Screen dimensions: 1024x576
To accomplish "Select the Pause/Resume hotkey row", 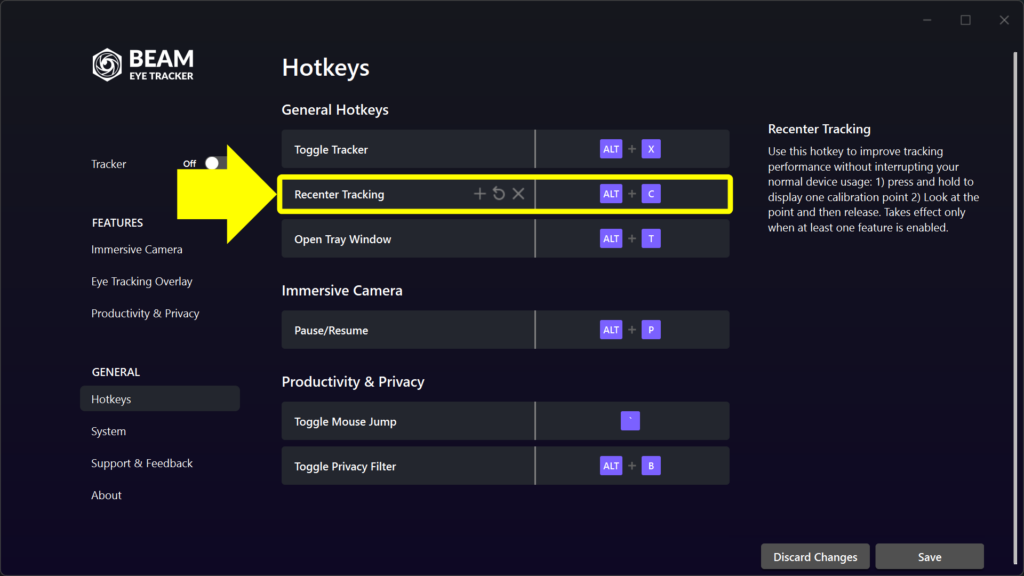I will coord(505,330).
